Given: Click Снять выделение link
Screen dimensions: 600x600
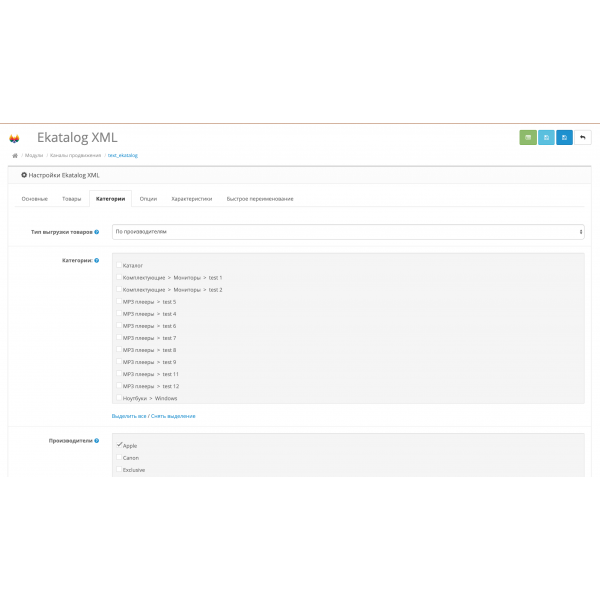Looking at the screenshot, I should tap(173, 416).
